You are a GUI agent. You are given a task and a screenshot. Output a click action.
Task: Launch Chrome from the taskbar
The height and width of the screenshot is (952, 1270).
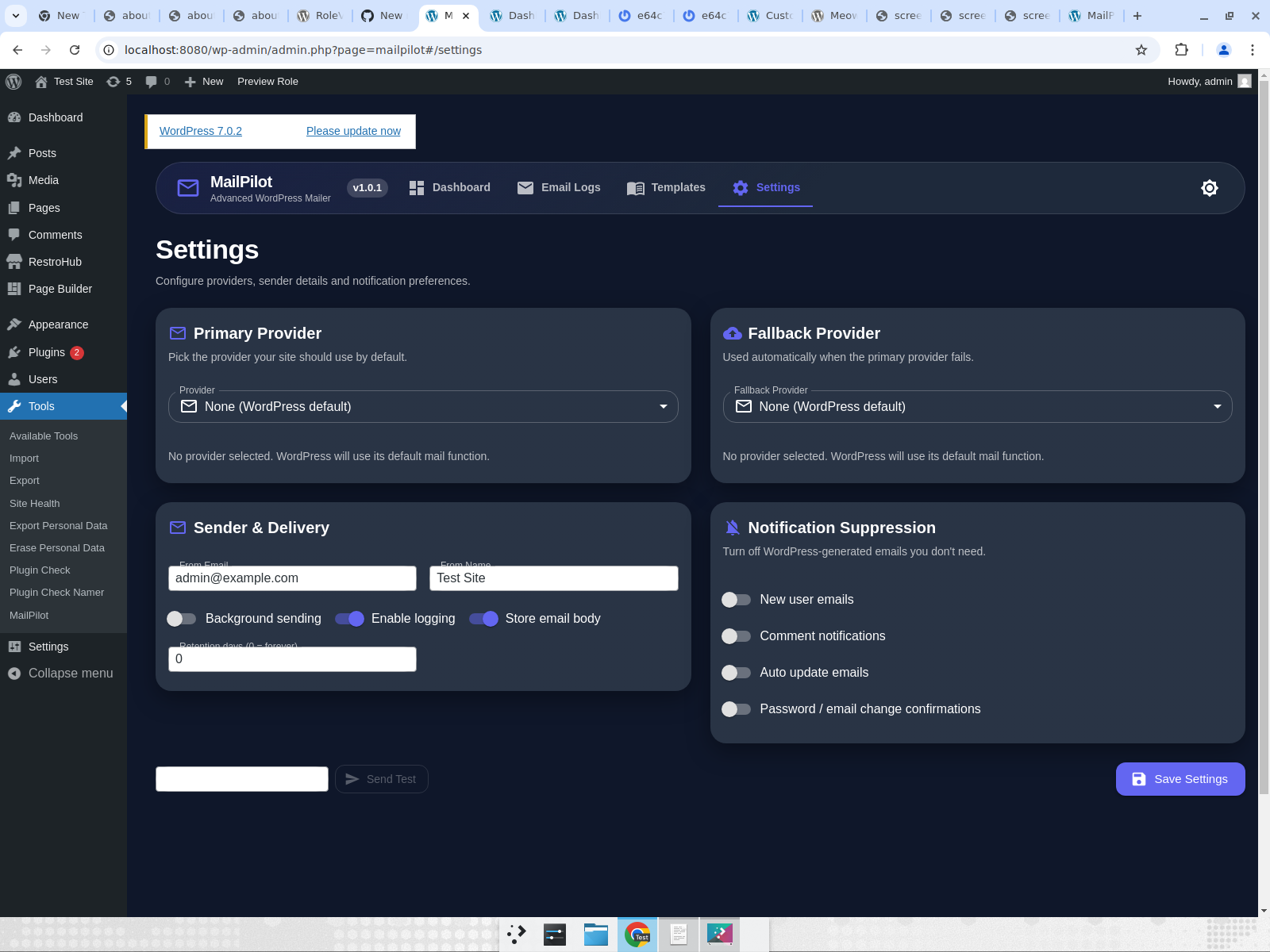click(637, 935)
